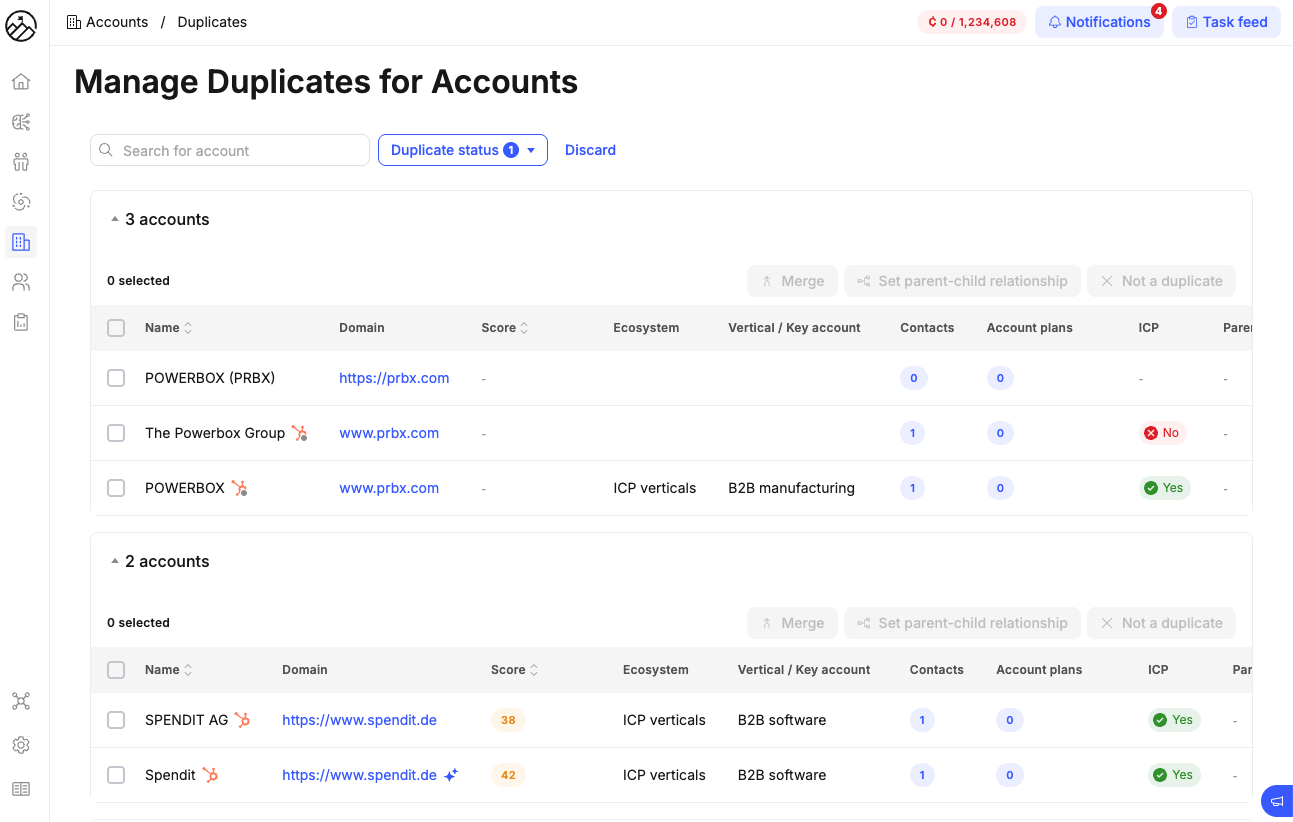Open the clipboard tasks icon in sidebar
This screenshot has width=1293, height=822.
point(20,321)
